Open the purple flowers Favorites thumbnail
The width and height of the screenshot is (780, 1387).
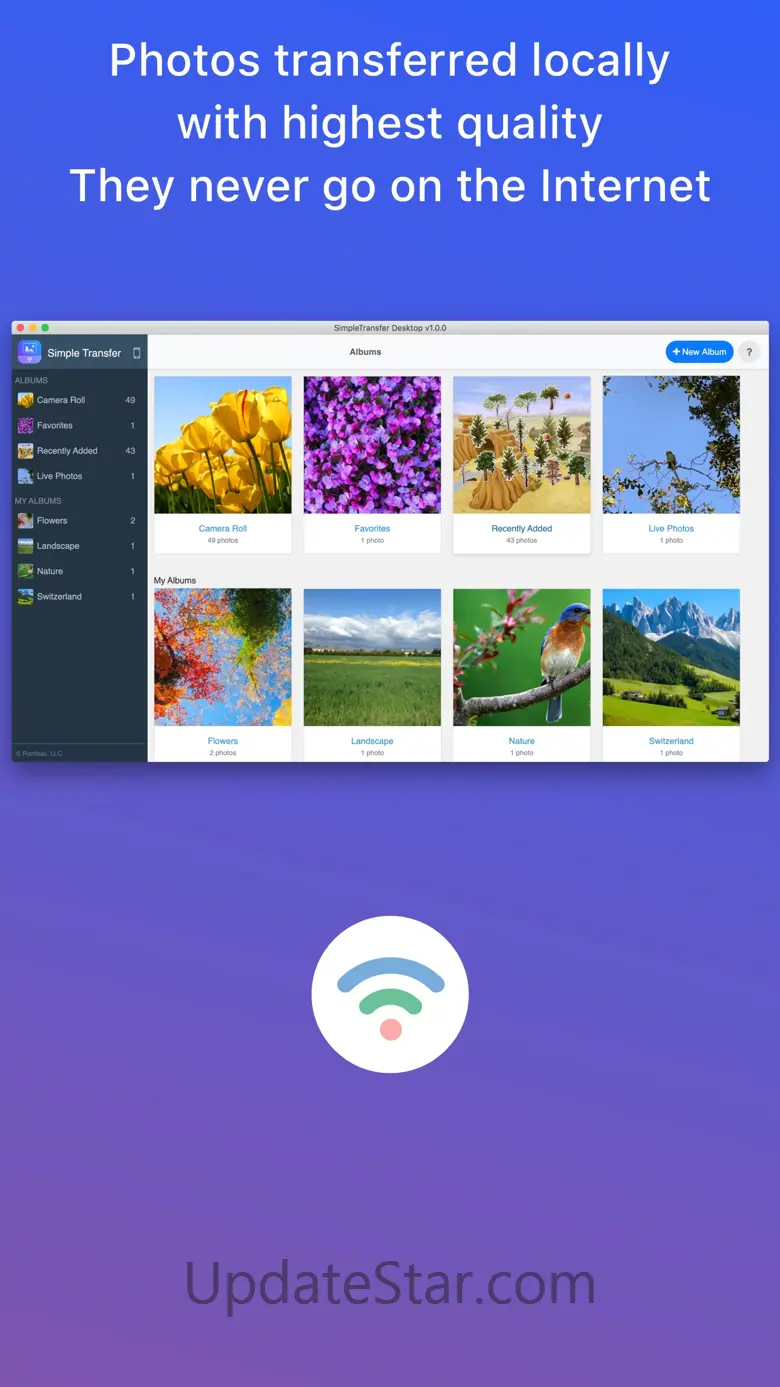[x=372, y=445]
